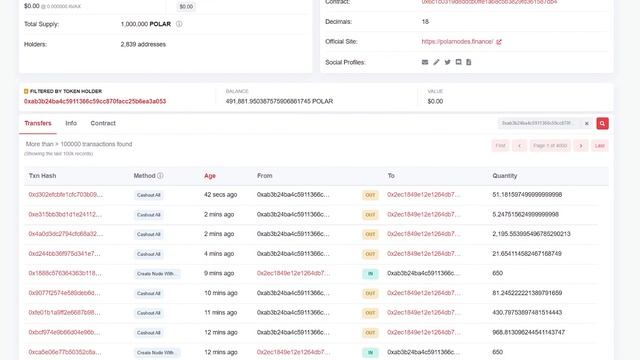Click the $0.00 market cap badge
640x360 pixels.
(186, 7)
